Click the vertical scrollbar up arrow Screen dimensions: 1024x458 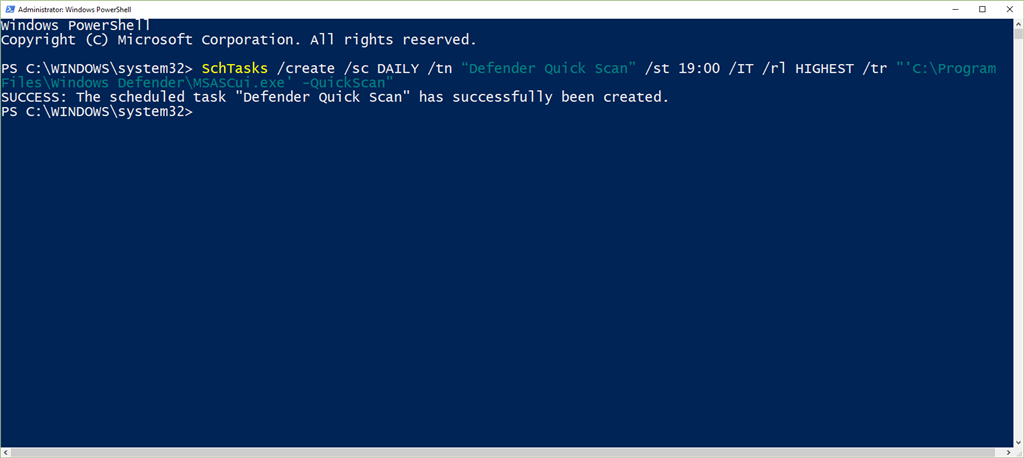[x=1018, y=25]
